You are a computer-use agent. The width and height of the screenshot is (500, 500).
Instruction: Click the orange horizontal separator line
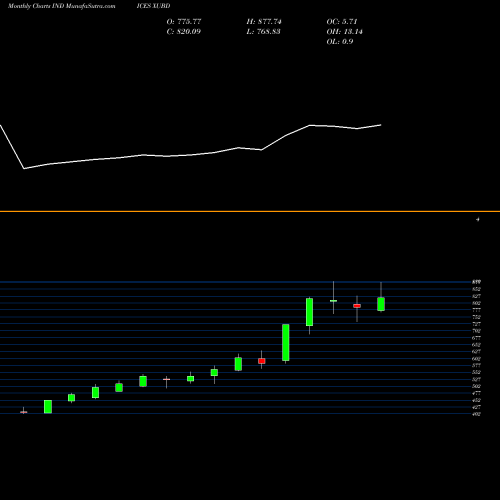click(x=250, y=211)
